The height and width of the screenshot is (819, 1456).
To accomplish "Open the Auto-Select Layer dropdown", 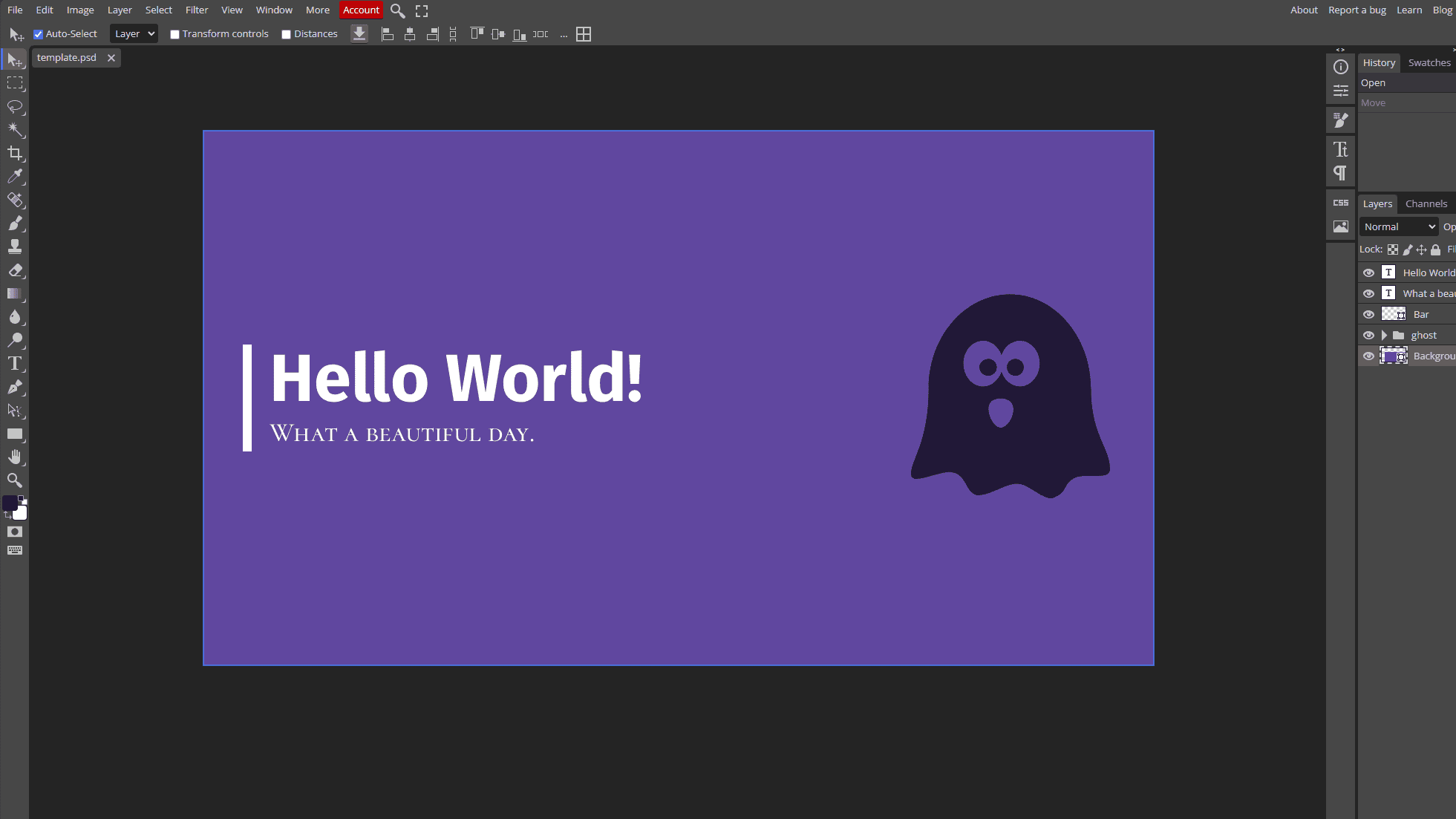I will 134,33.
